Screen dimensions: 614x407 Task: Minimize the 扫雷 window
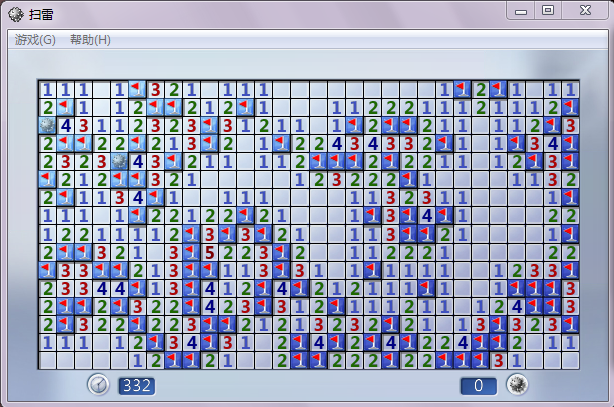pyautogui.click(x=521, y=11)
